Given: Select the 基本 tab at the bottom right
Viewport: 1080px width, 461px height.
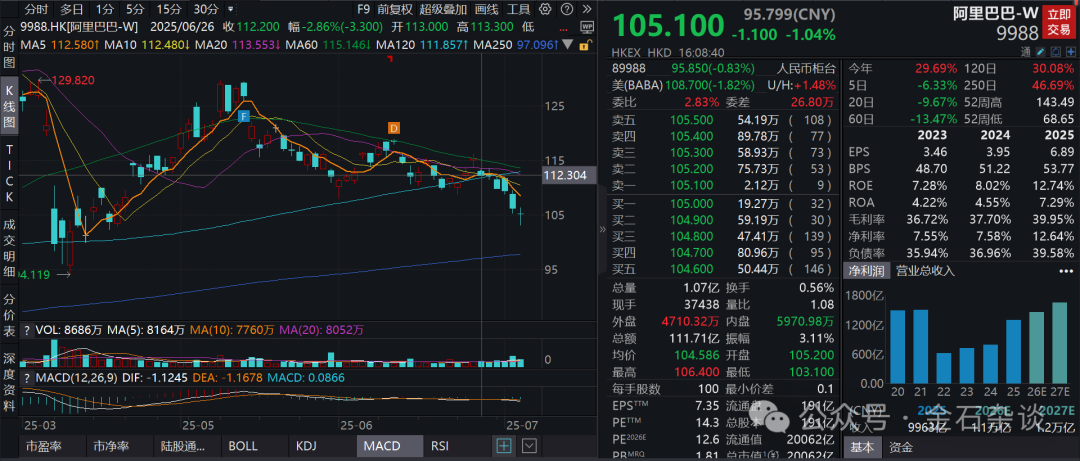Looking at the screenshot, I should pyautogui.click(x=863, y=447).
